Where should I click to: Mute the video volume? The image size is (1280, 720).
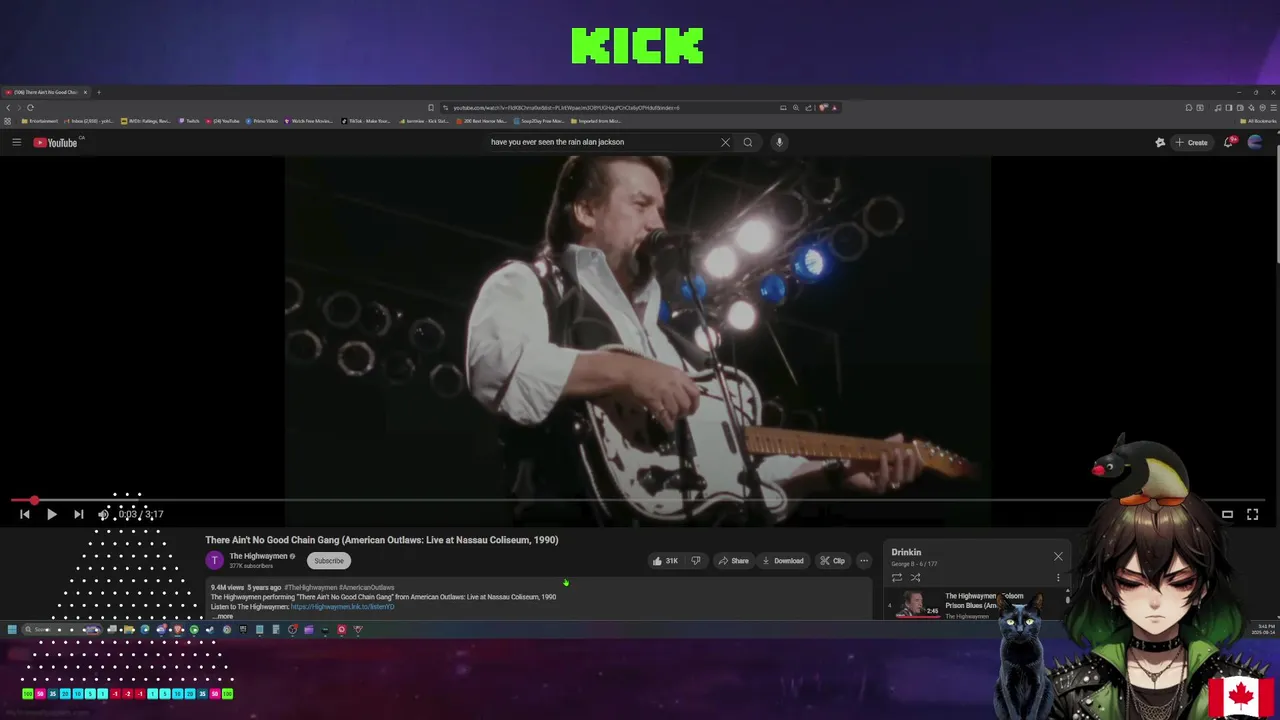tap(103, 514)
